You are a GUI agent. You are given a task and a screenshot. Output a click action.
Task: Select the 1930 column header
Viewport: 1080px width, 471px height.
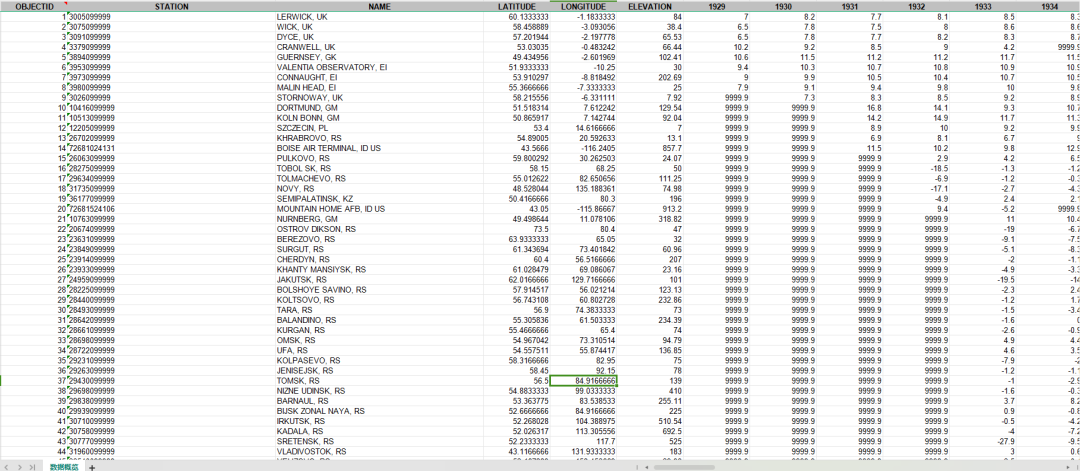[x=784, y=6]
